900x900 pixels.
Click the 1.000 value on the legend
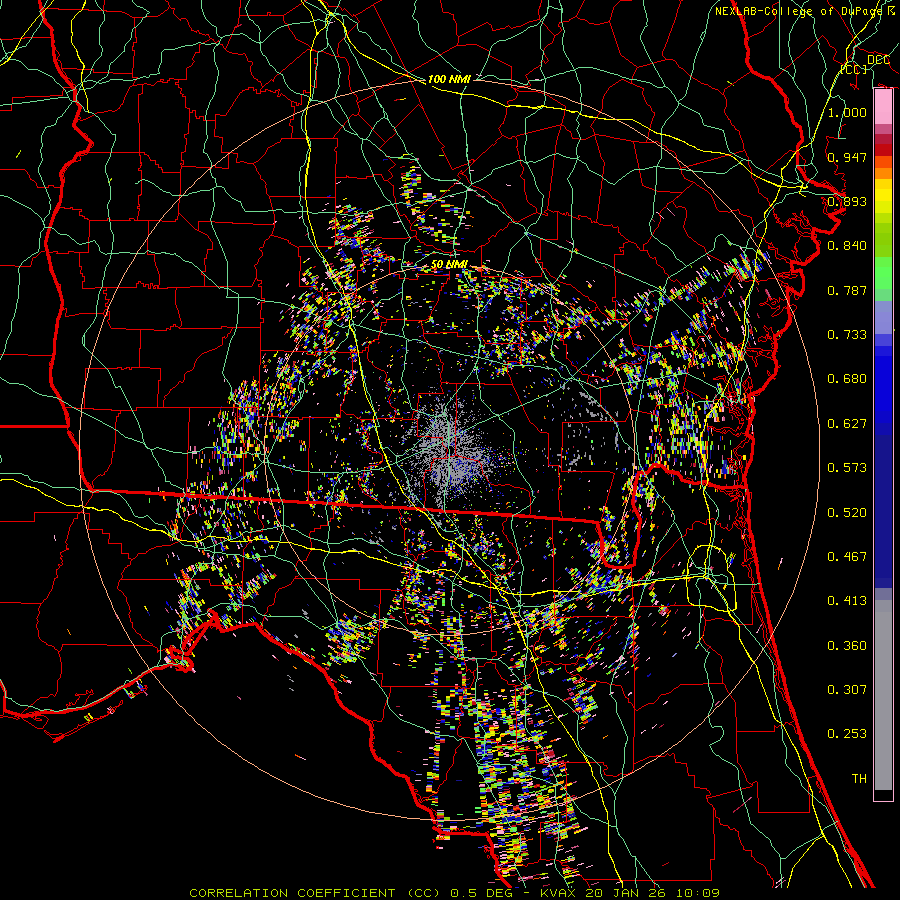click(x=847, y=113)
